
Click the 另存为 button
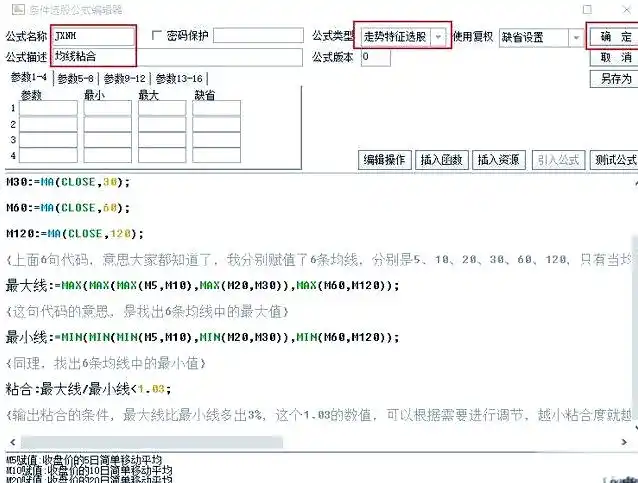615,79
